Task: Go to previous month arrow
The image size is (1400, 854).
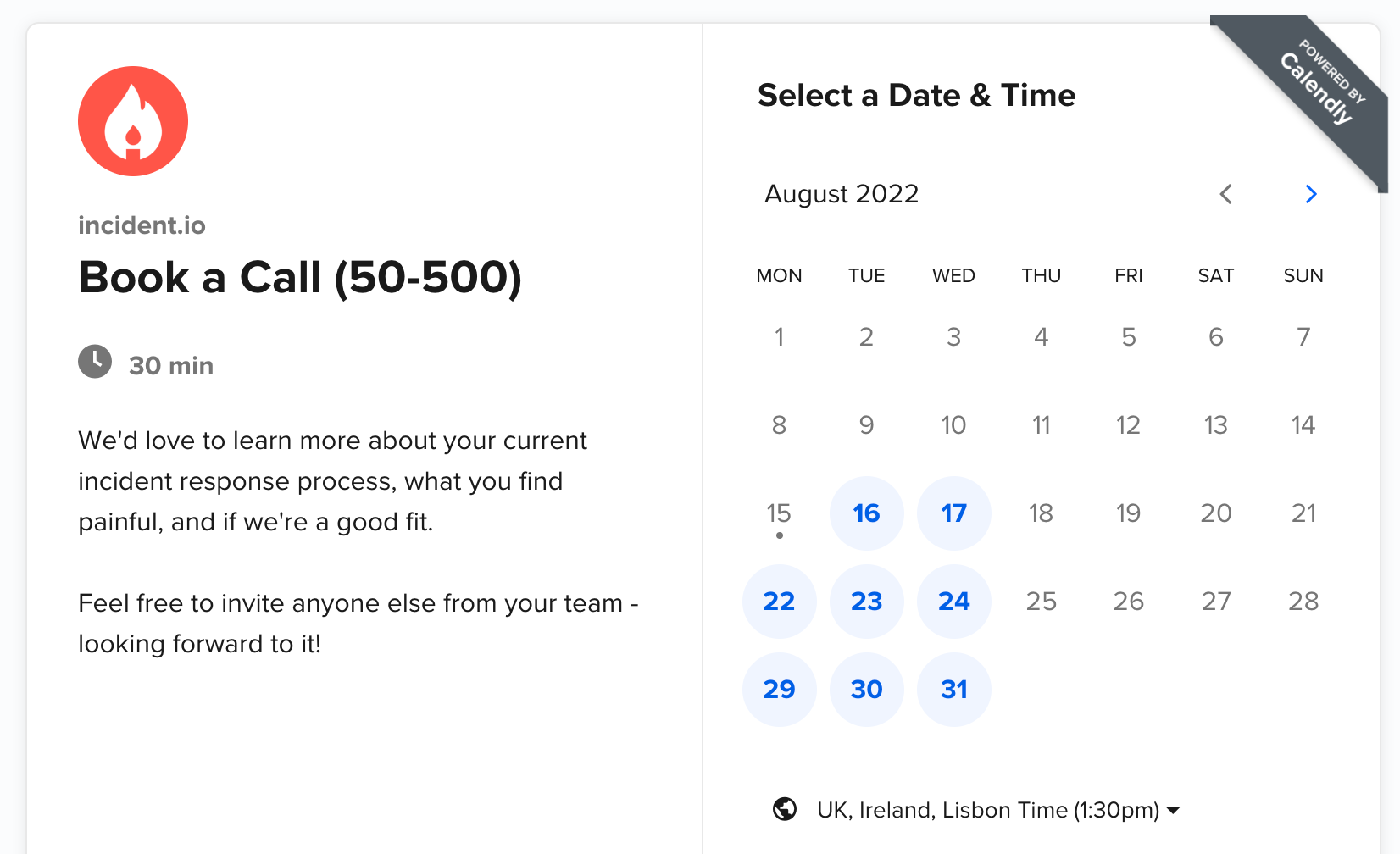Action: 1225,194
